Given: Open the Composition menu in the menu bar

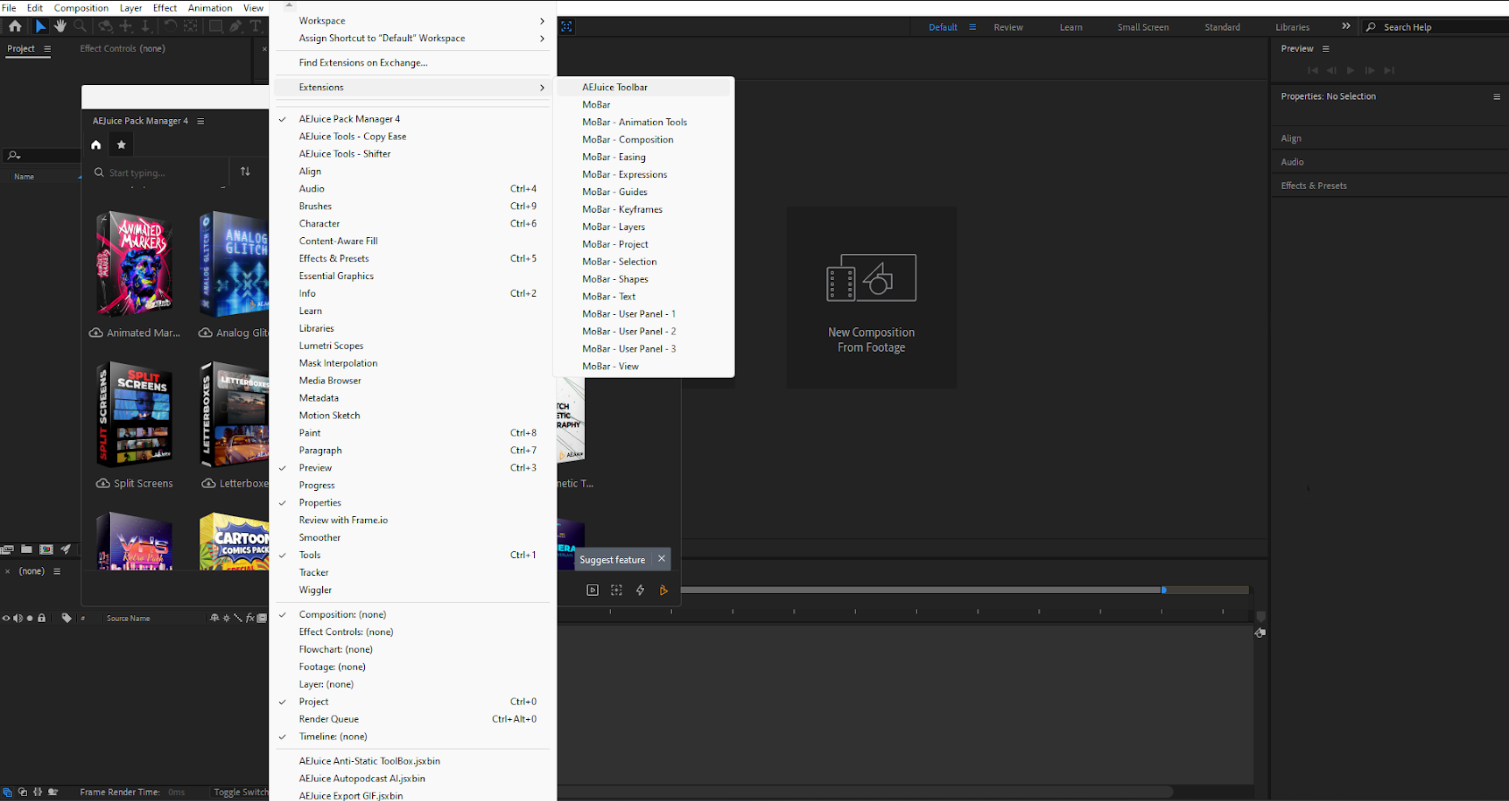Looking at the screenshot, I should click(x=81, y=8).
